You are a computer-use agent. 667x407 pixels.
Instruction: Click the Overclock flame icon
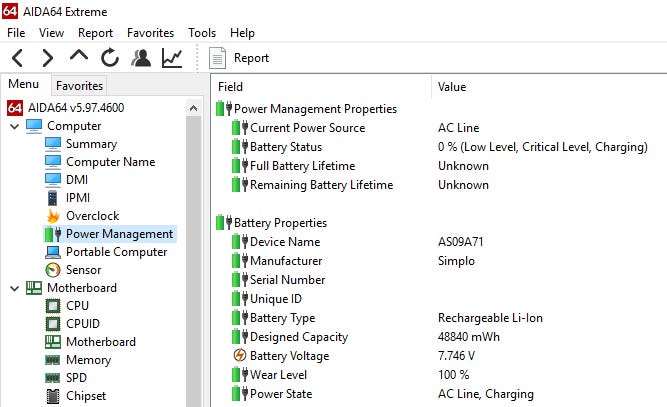(x=53, y=216)
